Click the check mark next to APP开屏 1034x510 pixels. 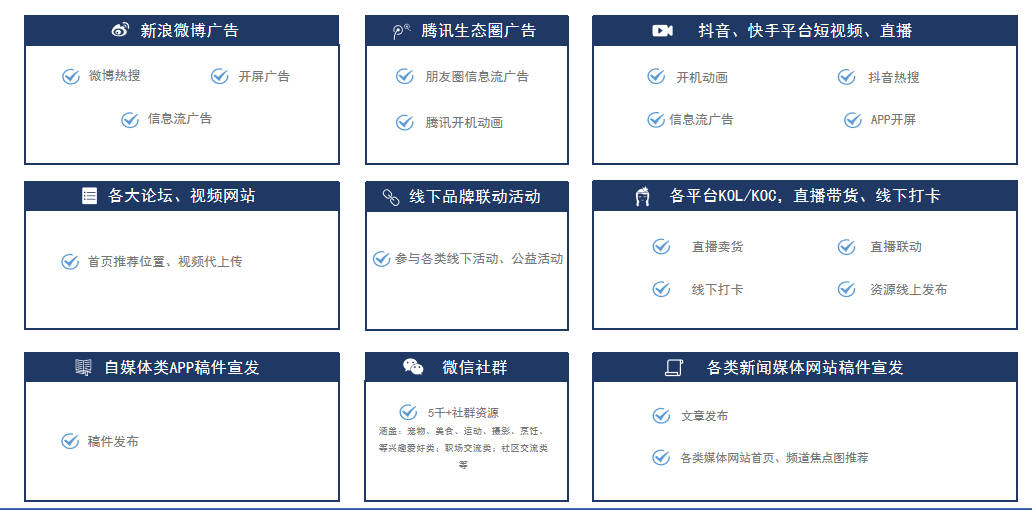click(853, 120)
